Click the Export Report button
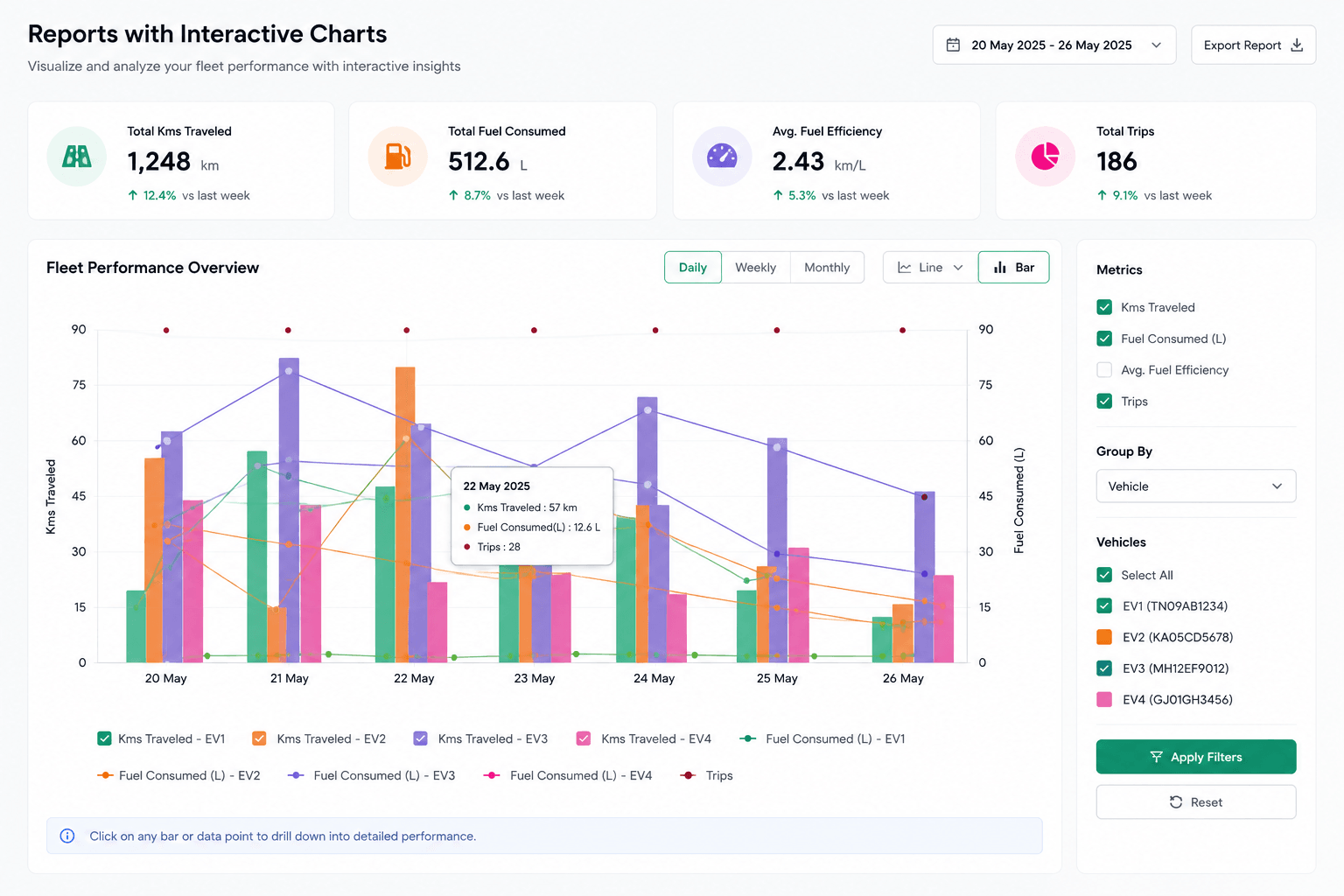Screen dimensions: 1344x896 [x=1253, y=45]
